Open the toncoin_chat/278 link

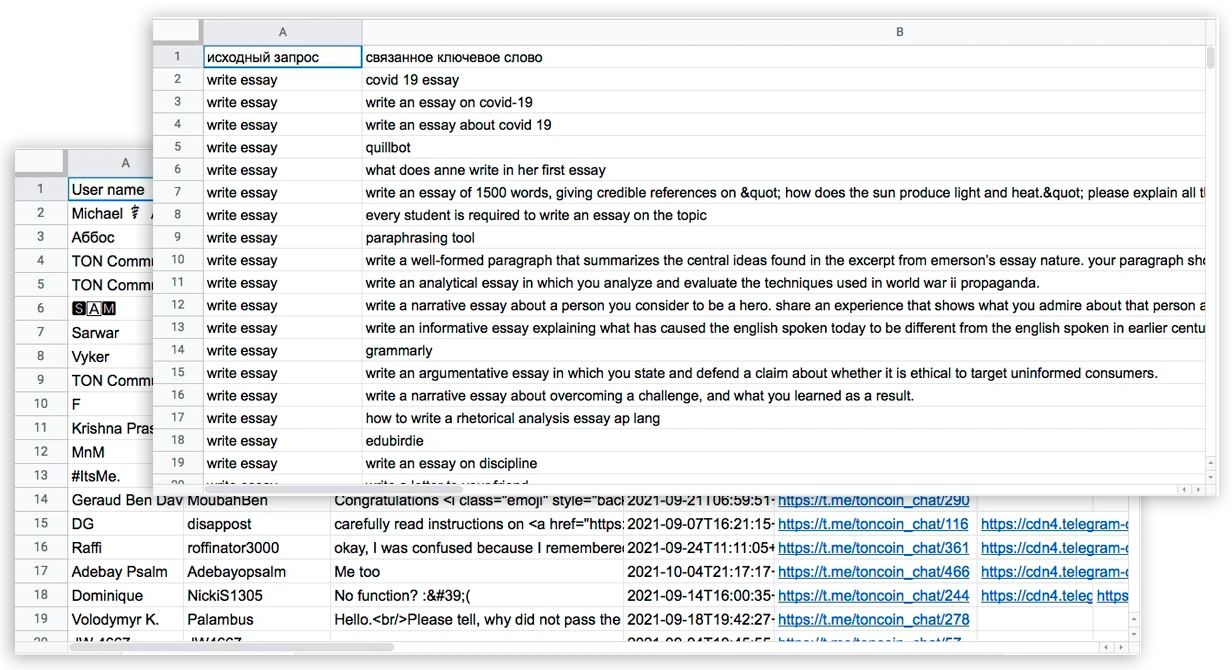point(873,620)
